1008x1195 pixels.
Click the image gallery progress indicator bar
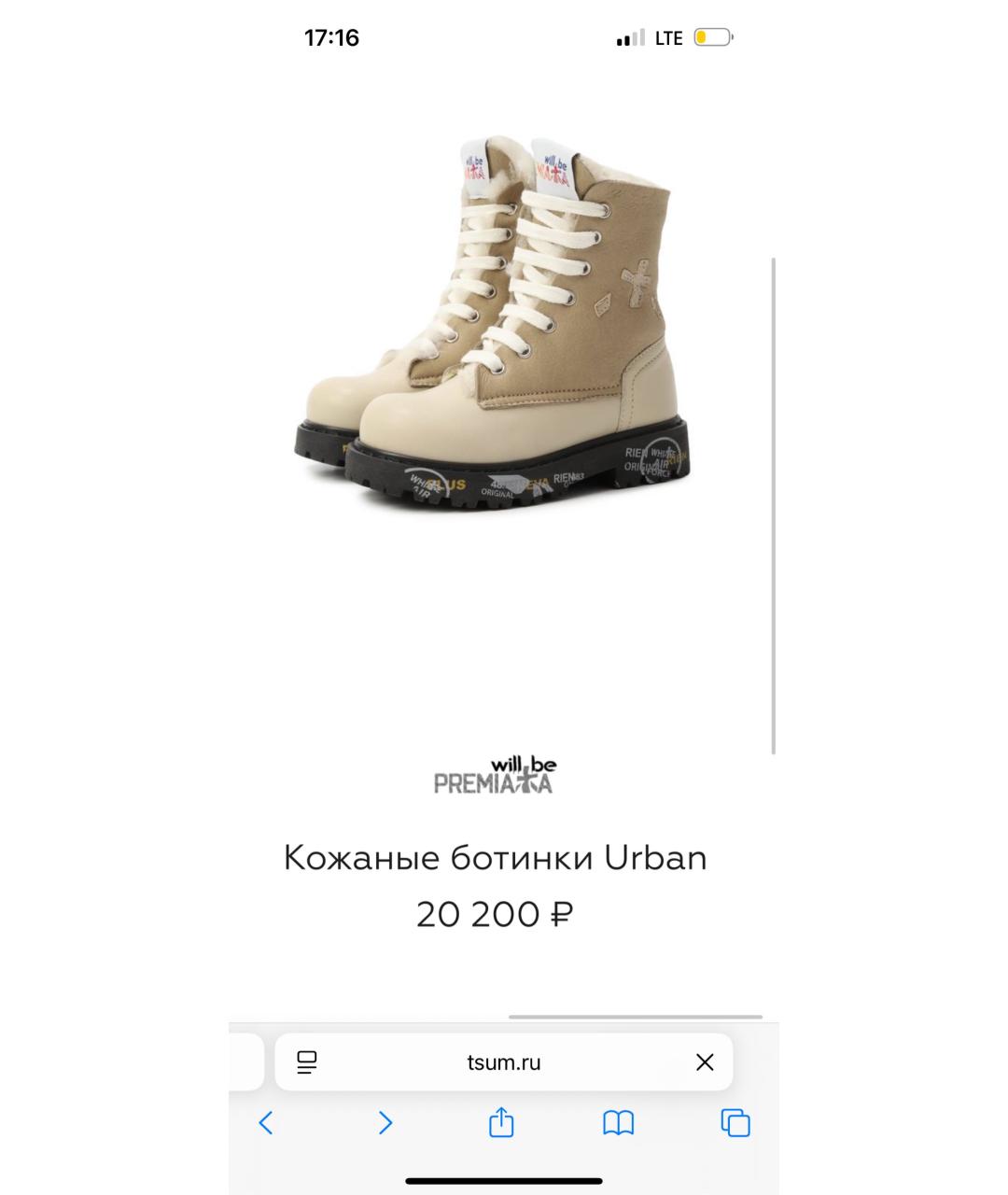pos(636,1017)
